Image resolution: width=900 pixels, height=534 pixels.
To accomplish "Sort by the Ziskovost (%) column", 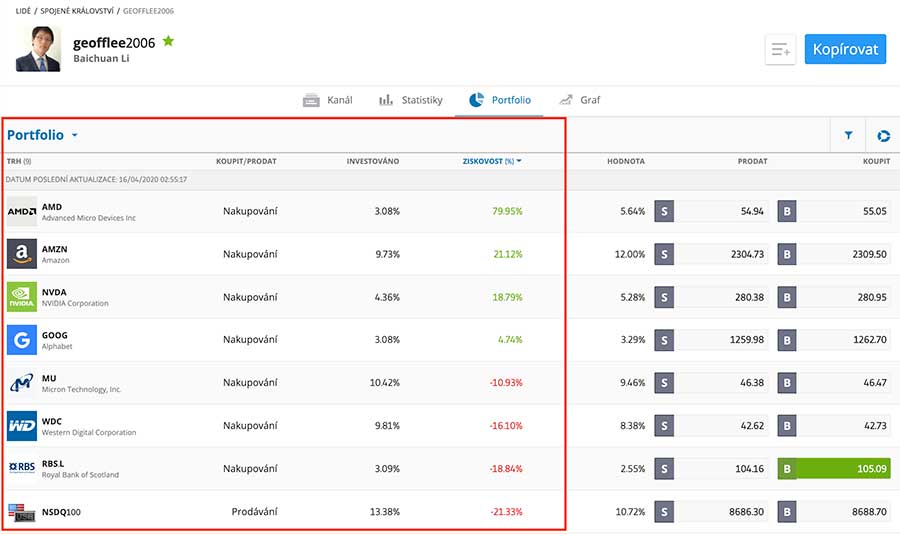I will (491, 161).
